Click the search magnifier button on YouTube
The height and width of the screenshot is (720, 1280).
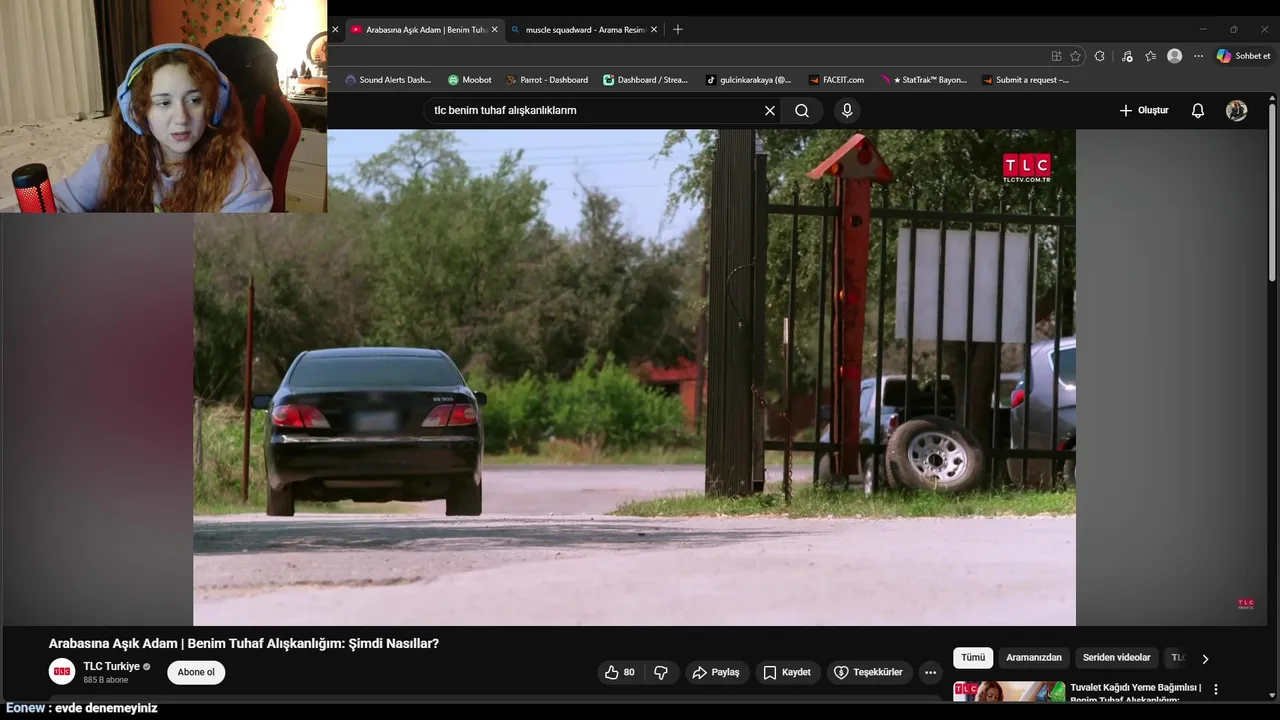click(802, 111)
